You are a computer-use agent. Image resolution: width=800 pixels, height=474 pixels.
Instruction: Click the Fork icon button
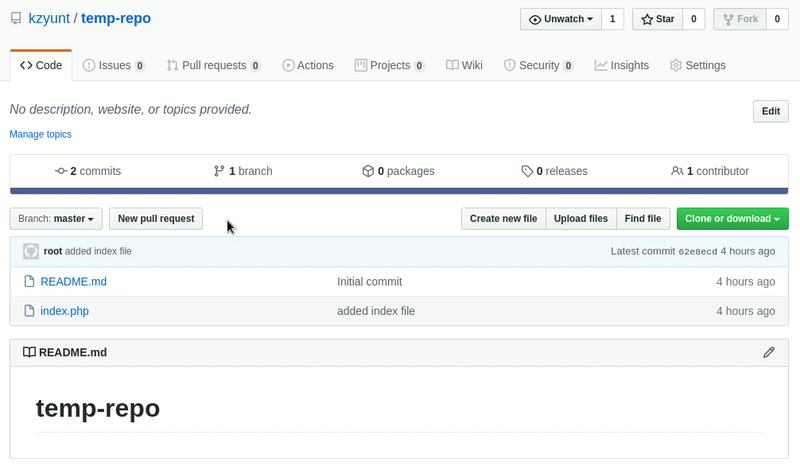tap(740, 19)
